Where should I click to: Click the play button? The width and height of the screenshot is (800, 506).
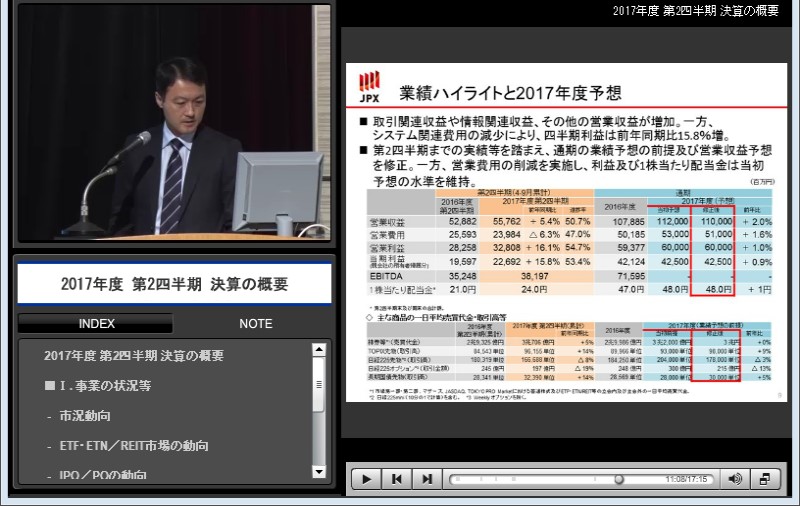tap(366, 479)
